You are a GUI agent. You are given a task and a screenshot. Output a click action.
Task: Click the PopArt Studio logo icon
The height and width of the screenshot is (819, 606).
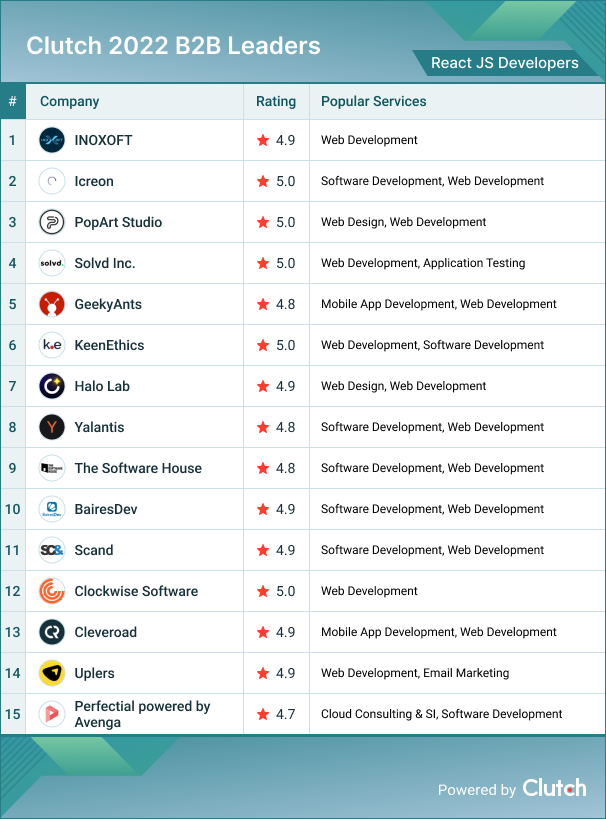52,222
